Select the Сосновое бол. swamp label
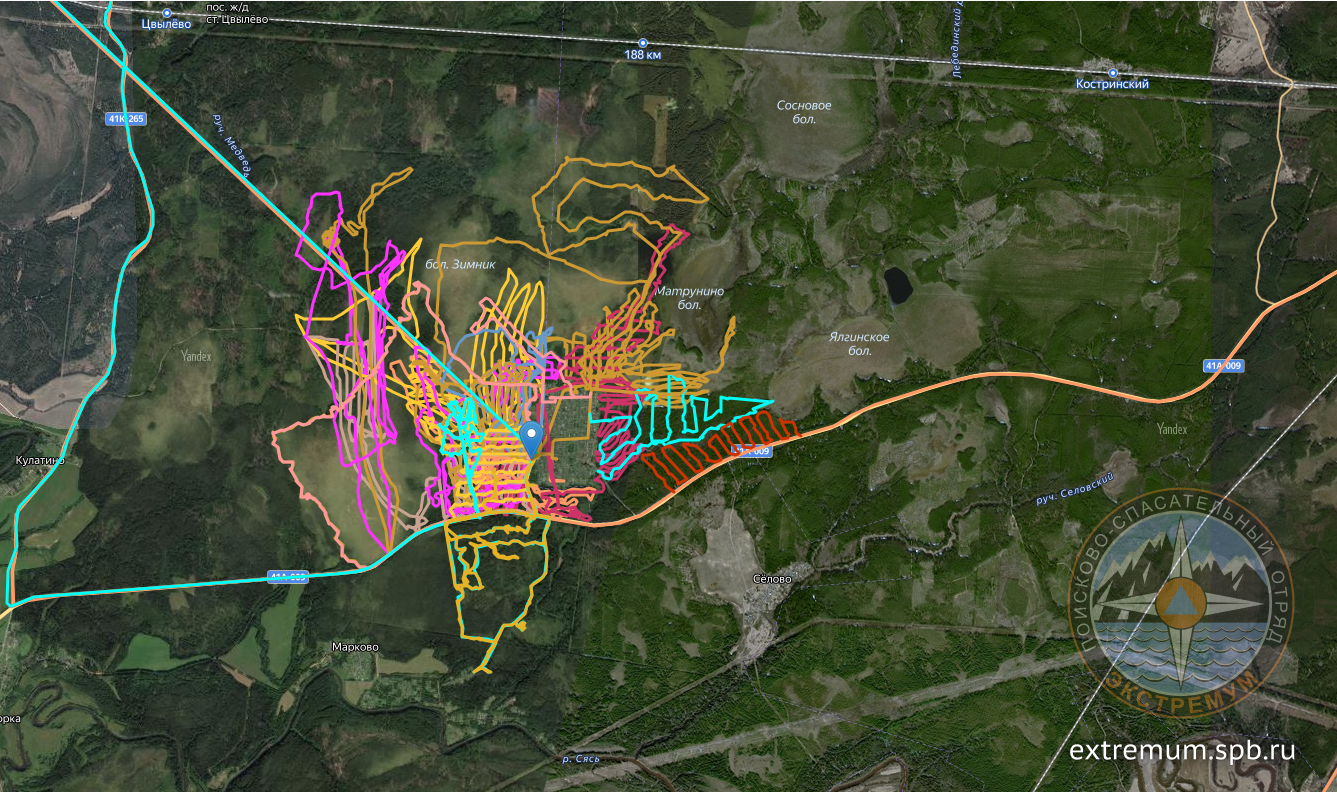Viewport: 1337px width, 792px height. [x=804, y=112]
